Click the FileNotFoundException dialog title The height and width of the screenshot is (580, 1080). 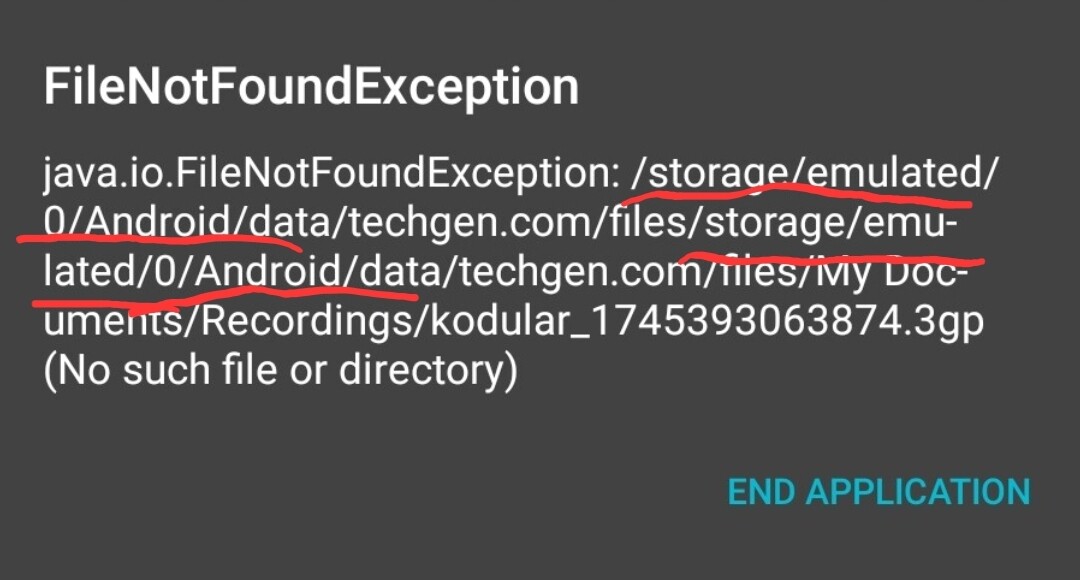pos(311,88)
